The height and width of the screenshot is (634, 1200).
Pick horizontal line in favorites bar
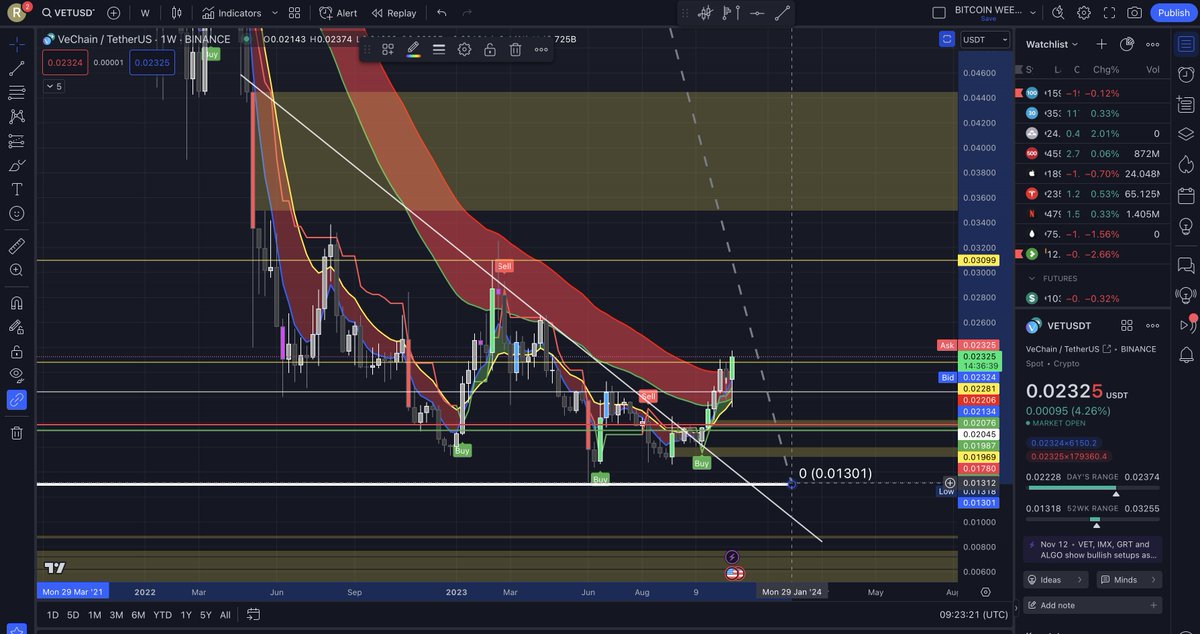[757, 13]
